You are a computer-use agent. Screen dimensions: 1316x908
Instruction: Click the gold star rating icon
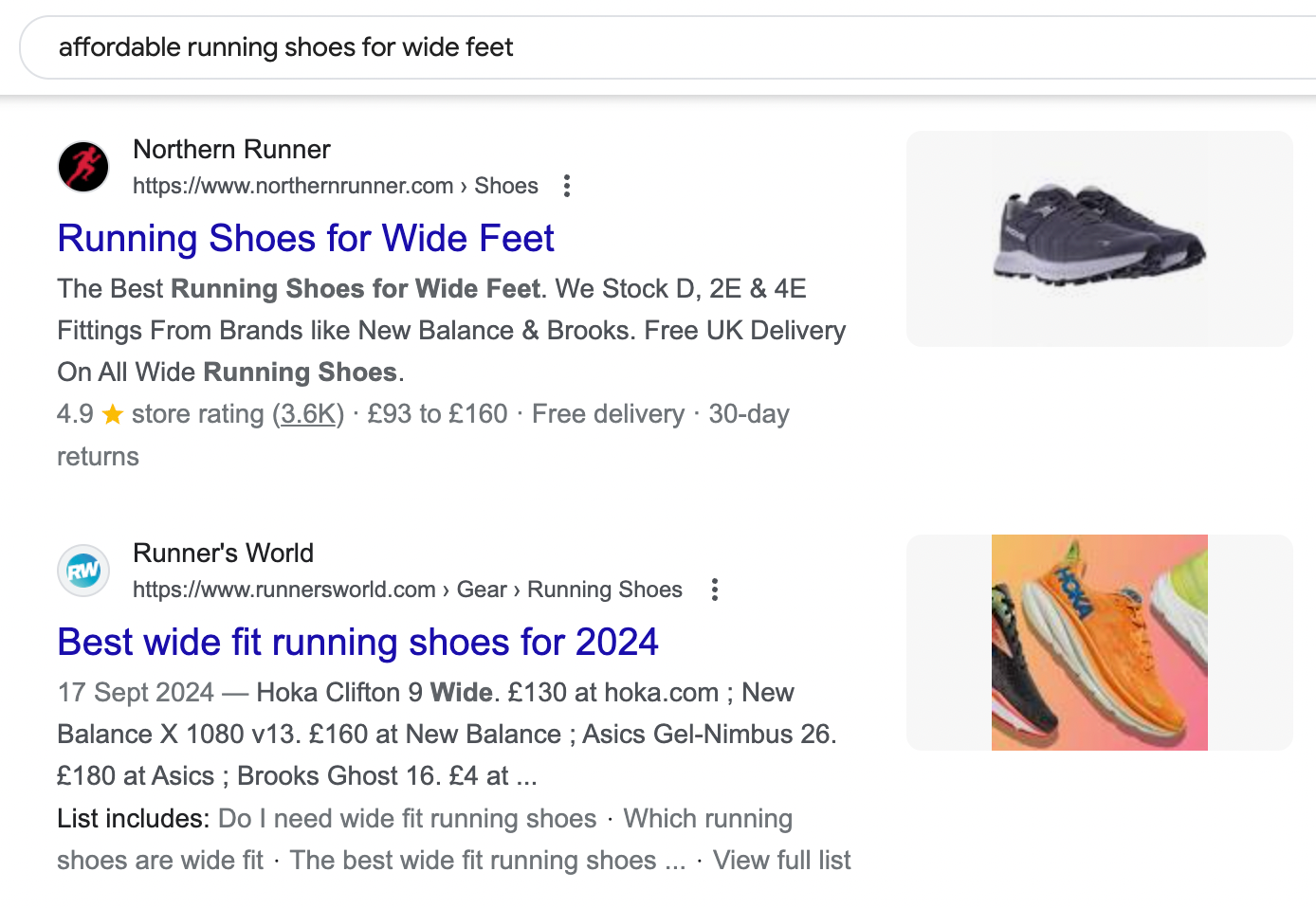(x=112, y=413)
